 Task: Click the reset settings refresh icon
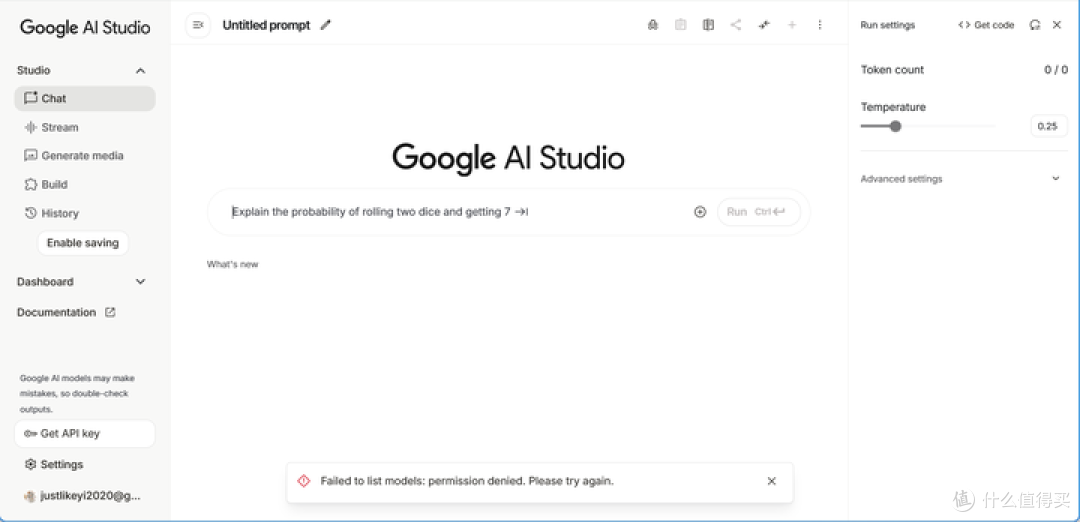coord(1035,25)
